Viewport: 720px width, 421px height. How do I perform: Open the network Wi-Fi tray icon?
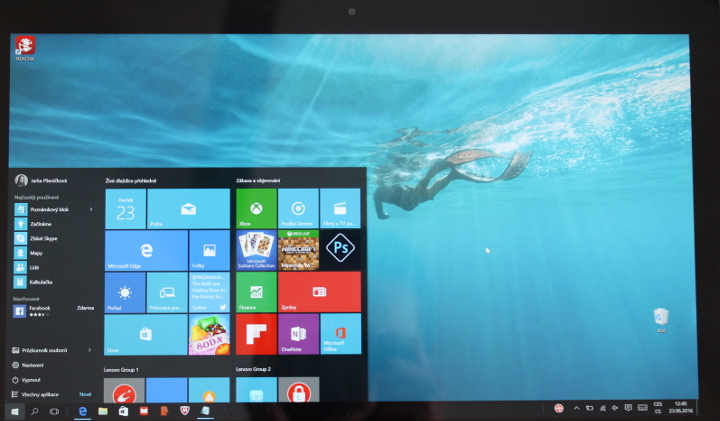[602, 408]
